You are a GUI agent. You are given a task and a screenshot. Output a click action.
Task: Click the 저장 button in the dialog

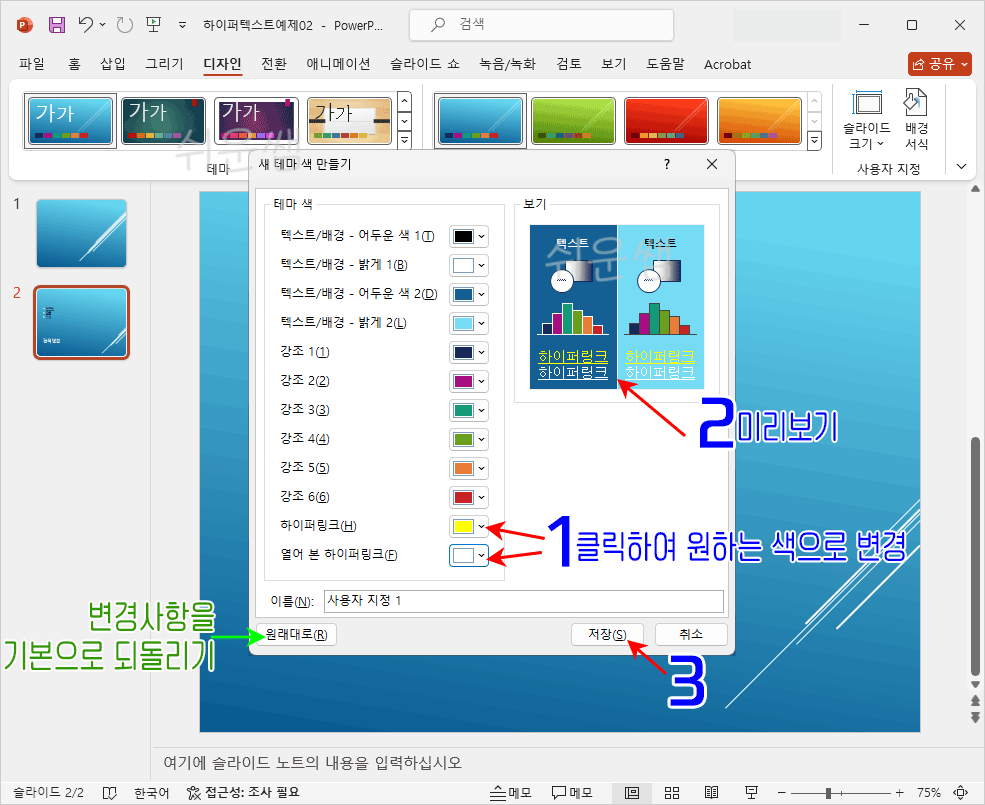(x=606, y=634)
